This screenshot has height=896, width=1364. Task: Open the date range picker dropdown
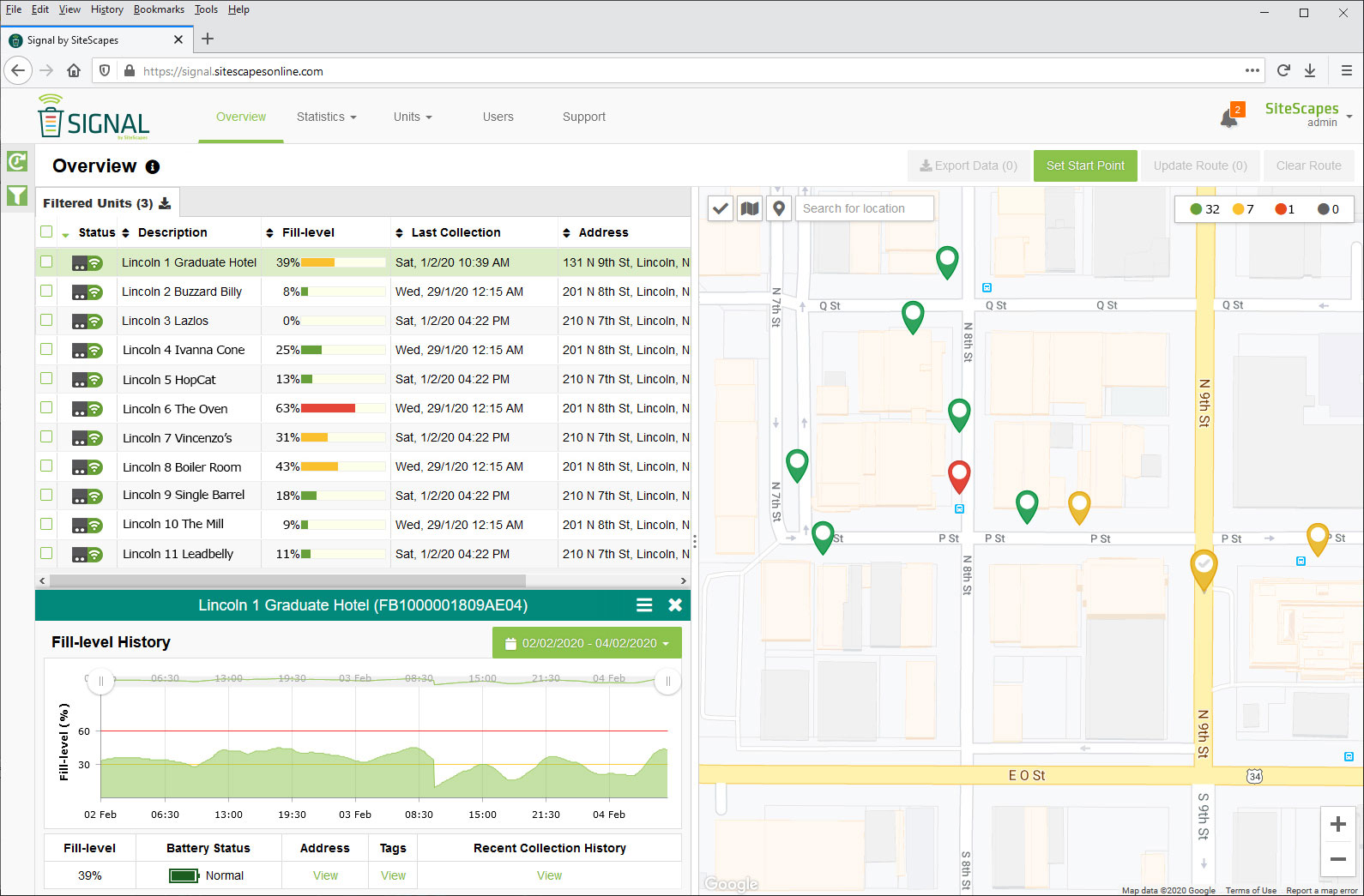tap(587, 643)
